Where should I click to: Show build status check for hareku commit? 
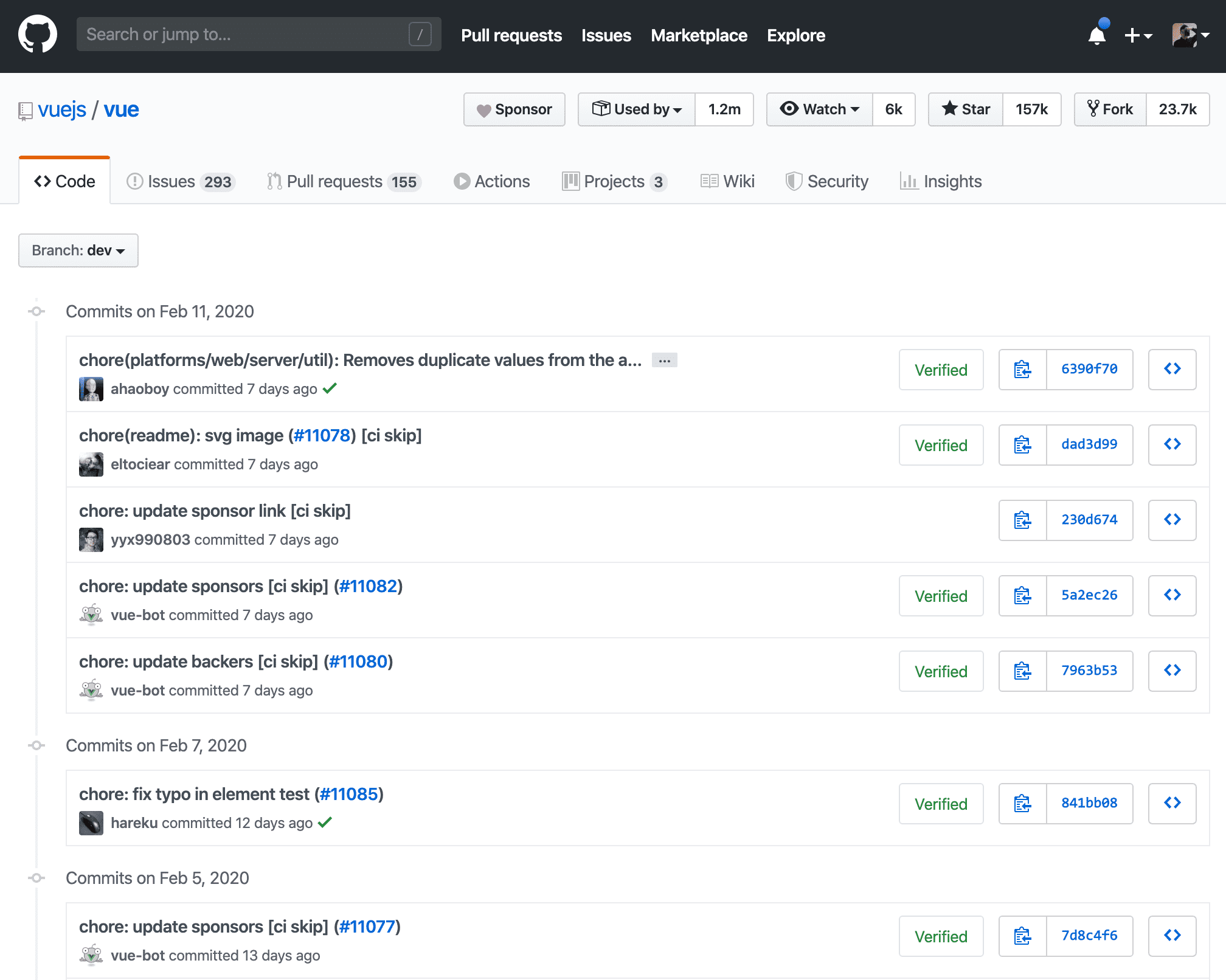pos(325,822)
